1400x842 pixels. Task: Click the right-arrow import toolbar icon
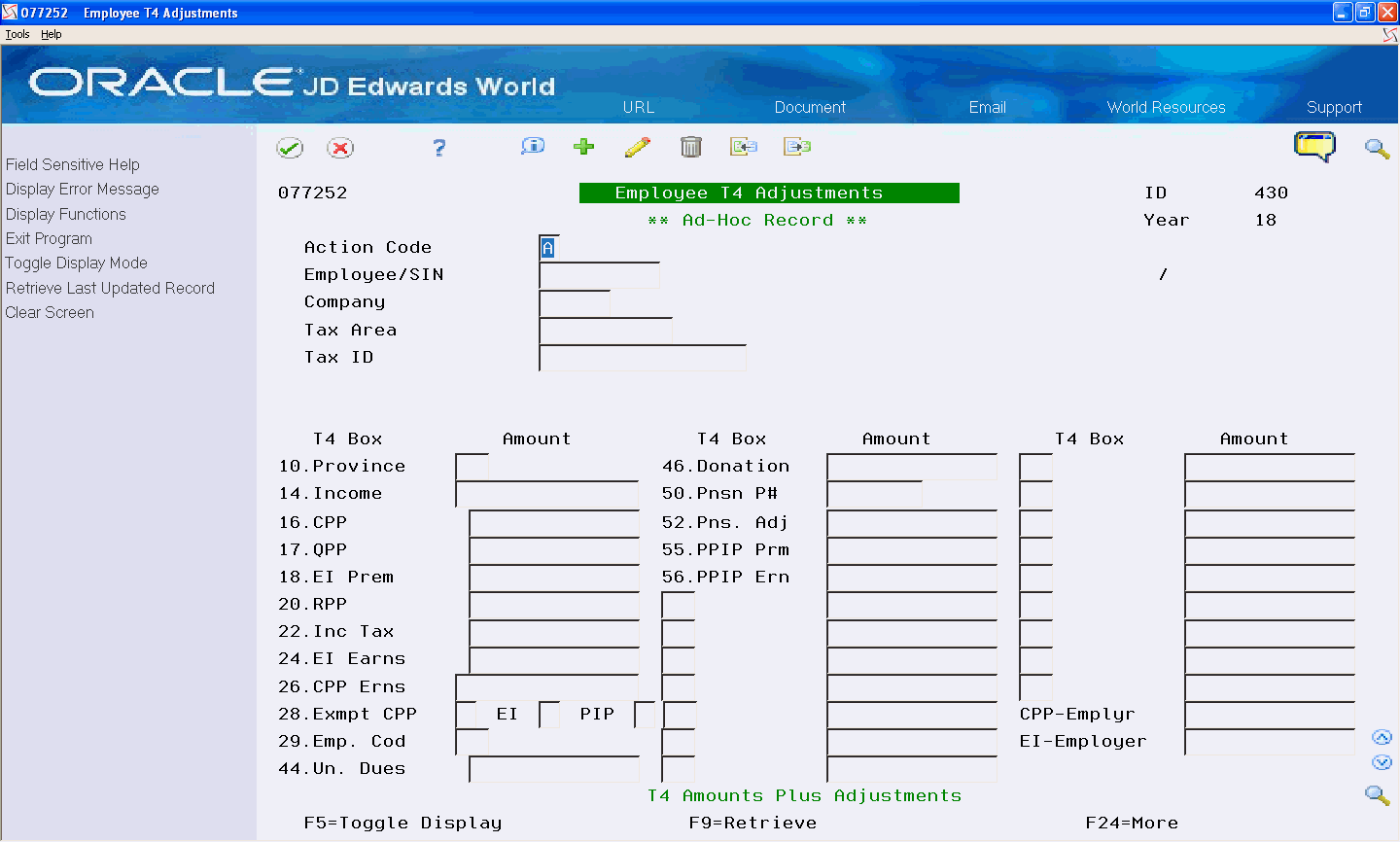point(797,147)
